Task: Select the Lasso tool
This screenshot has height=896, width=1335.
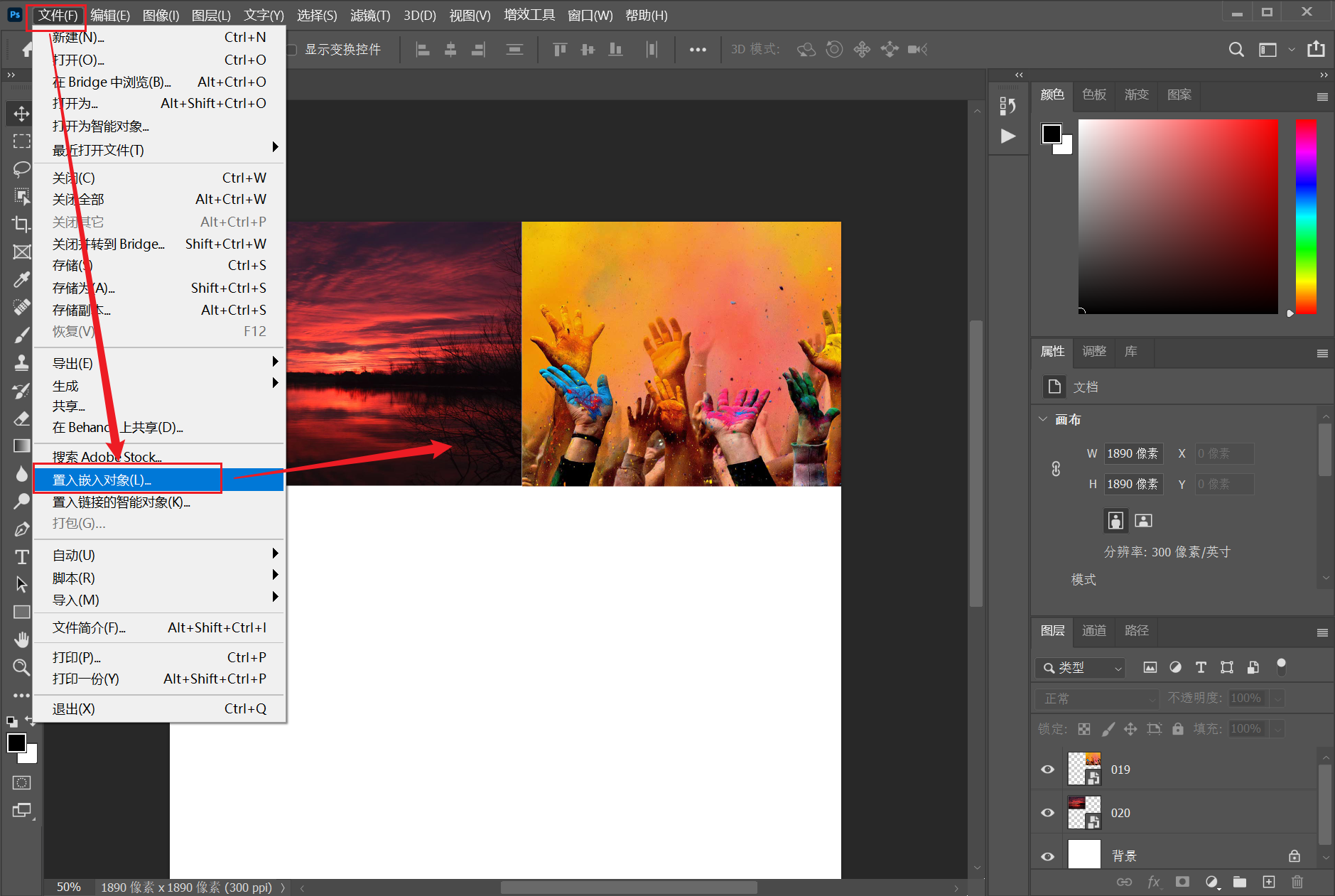Action: click(21, 168)
